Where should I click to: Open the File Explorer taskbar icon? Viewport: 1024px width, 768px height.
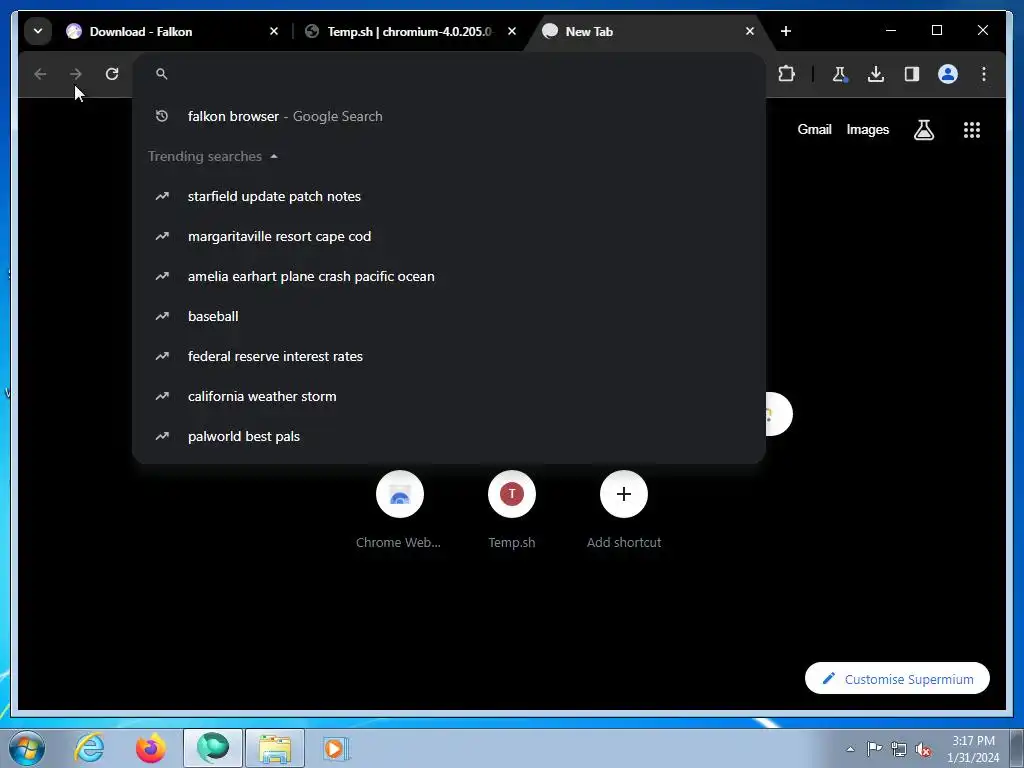click(275, 748)
